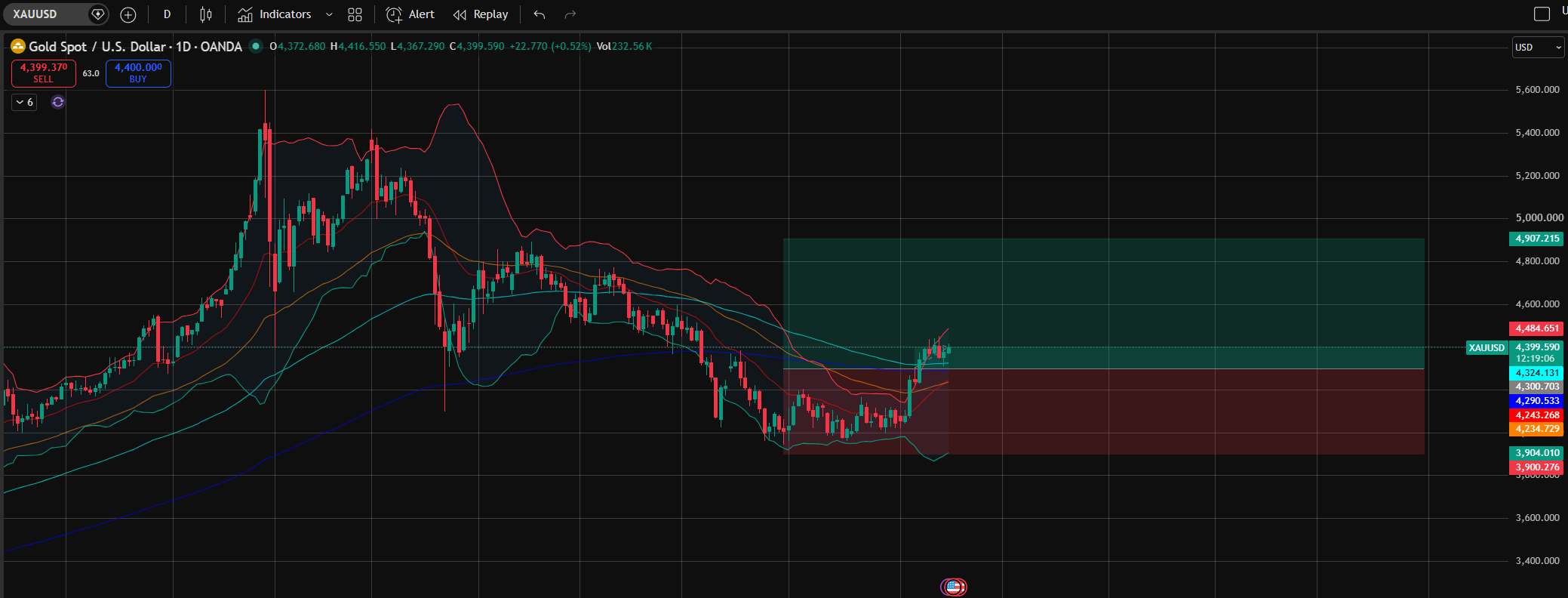Click the purple refresh icon in the legend
1568x598 pixels.
click(x=58, y=102)
